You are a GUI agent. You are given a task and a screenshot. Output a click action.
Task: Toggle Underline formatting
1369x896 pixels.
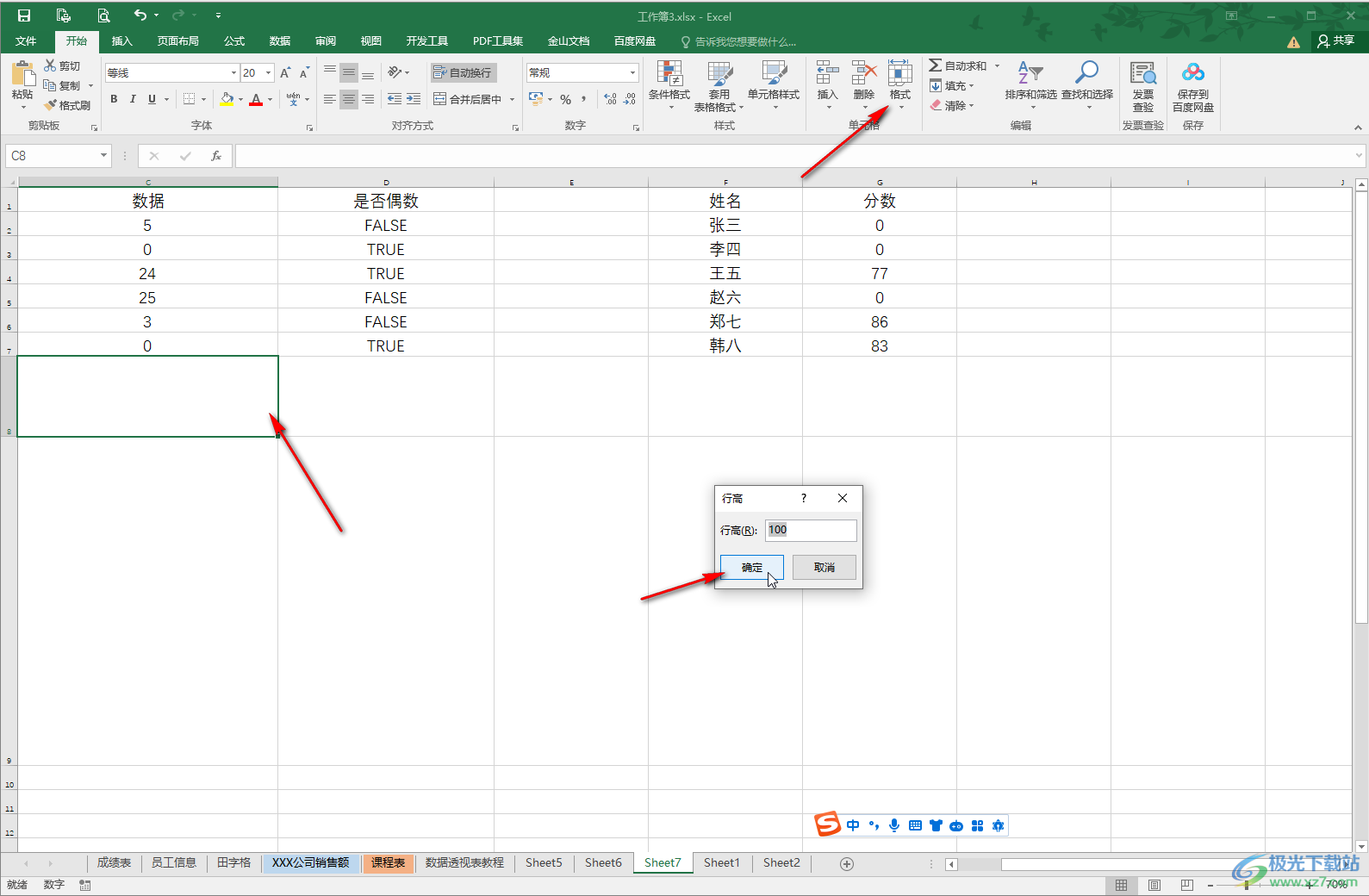pyautogui.click(x=152, y=99)
